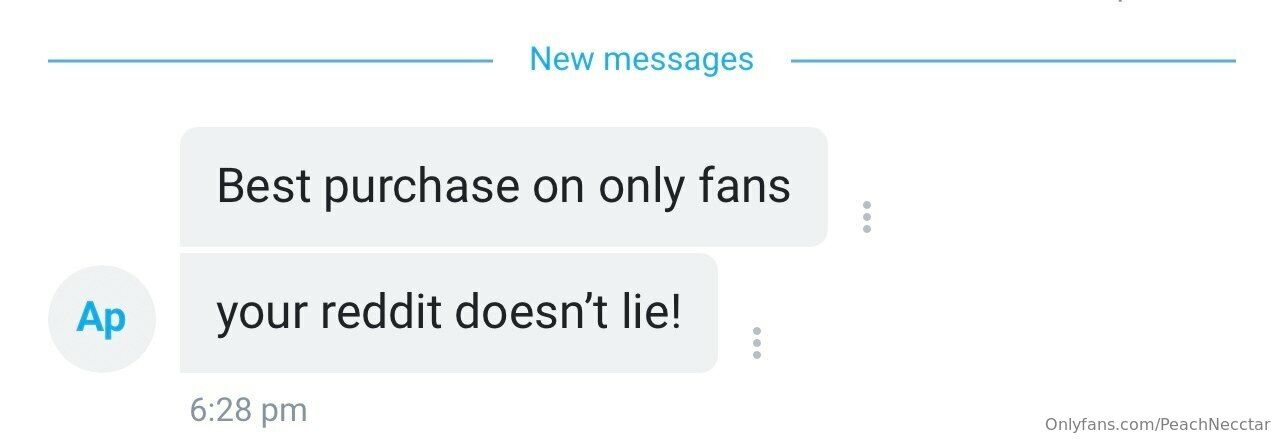This screenshot has height=447, width=1284.
Task: Click the word "reddit" in second message
Action: click(381, 313)
